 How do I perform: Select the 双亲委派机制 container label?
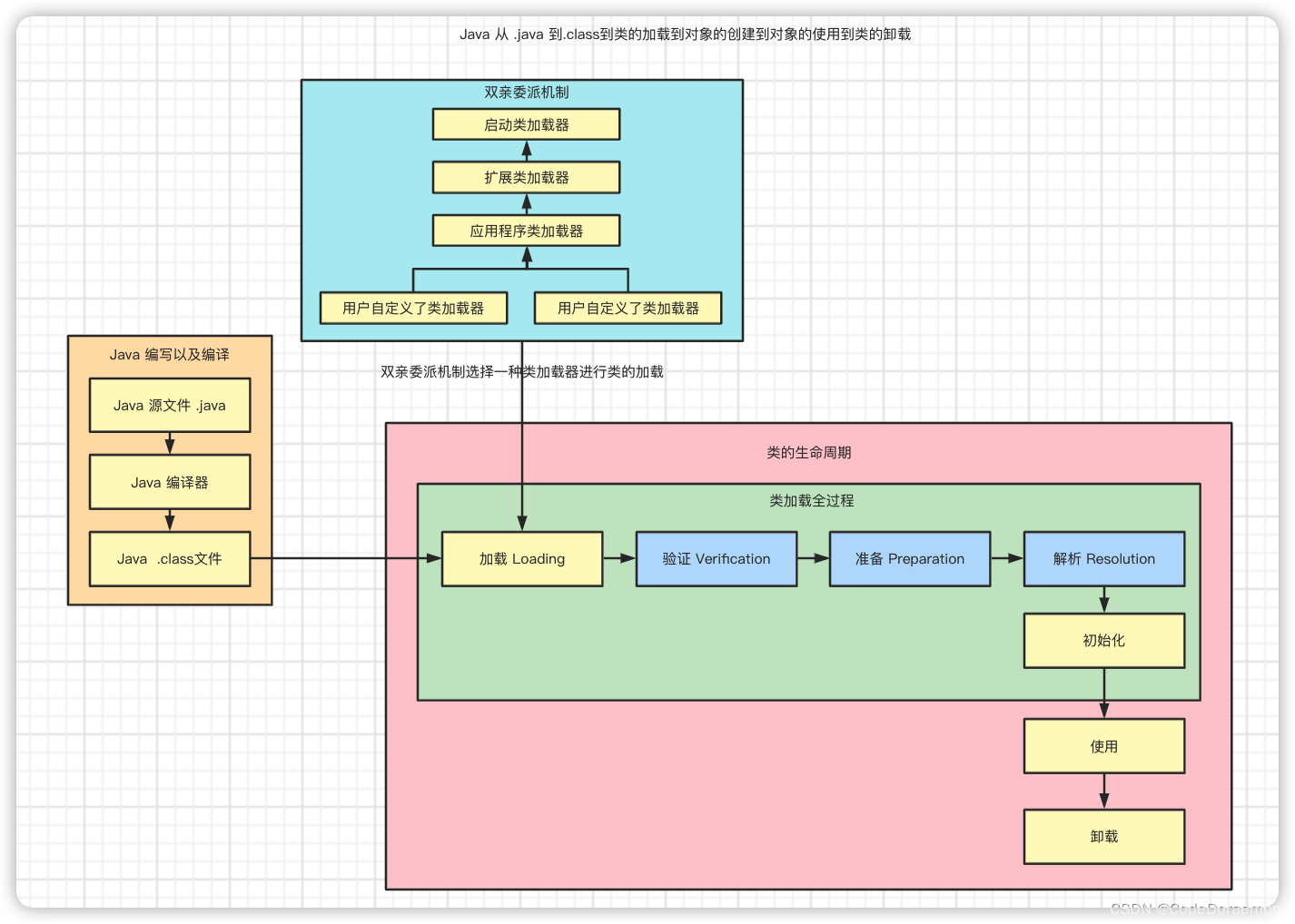(x=527, y=93)
